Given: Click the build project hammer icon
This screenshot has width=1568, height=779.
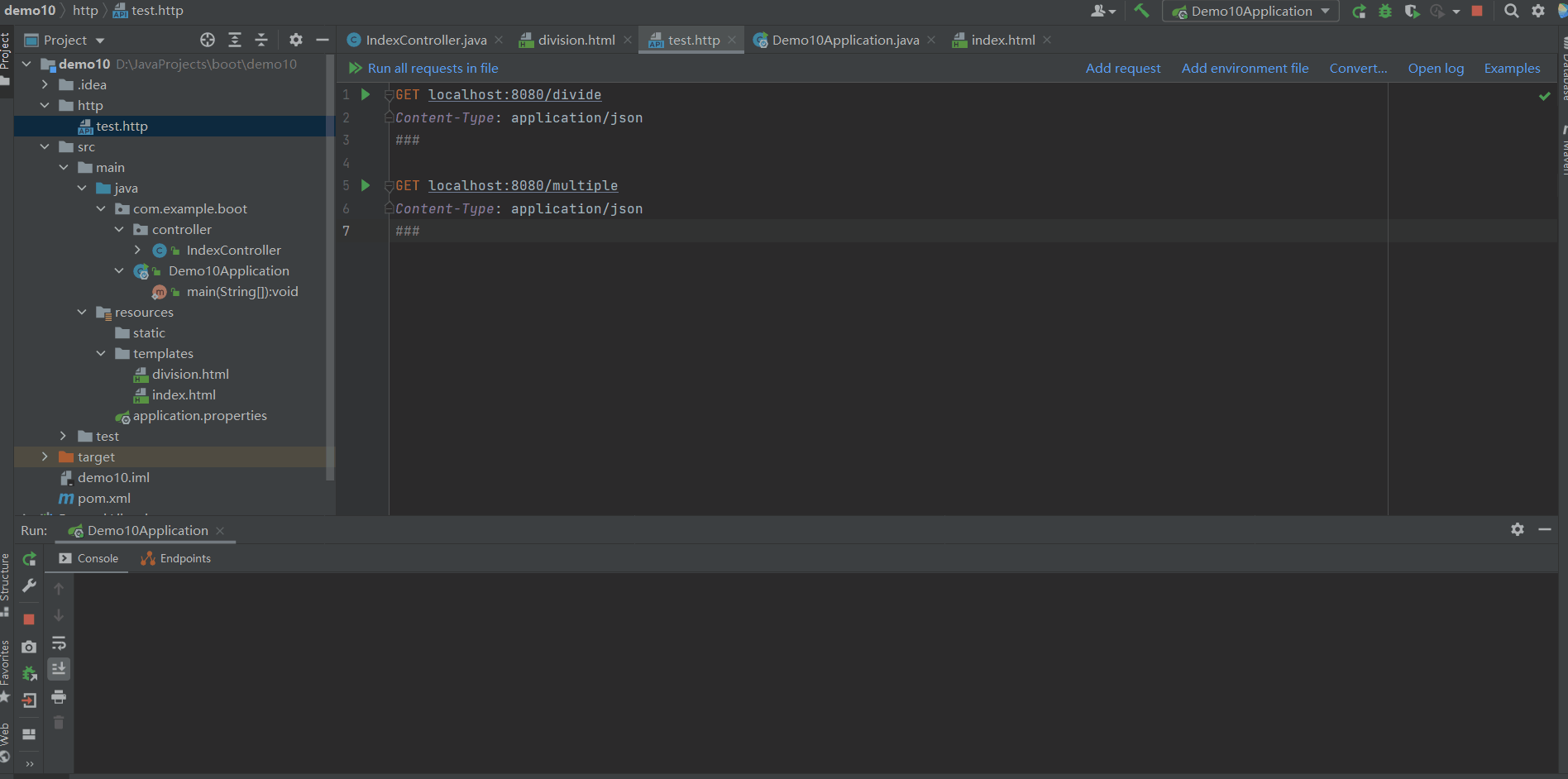Looking at the screenshot, I should [x=1142, y=11].
